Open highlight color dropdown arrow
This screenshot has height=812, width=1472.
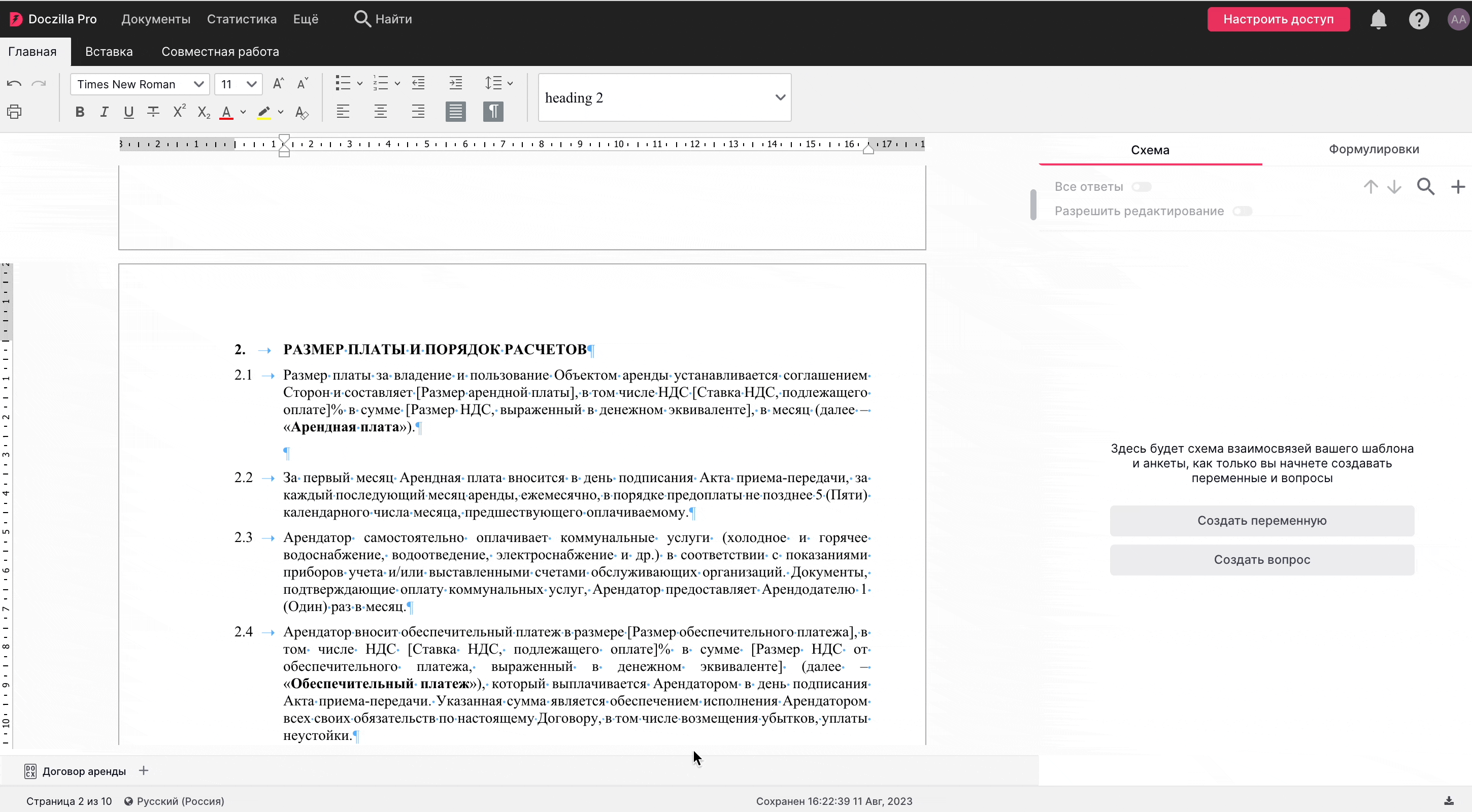pyautogui.click(x=281, y=112)
